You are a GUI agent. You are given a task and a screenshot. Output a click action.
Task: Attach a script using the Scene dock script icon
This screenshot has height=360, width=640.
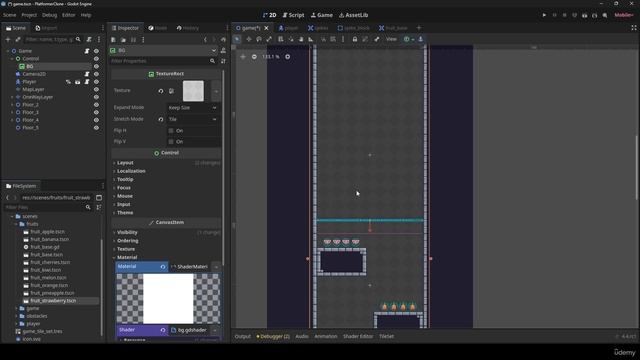point(89,40)
